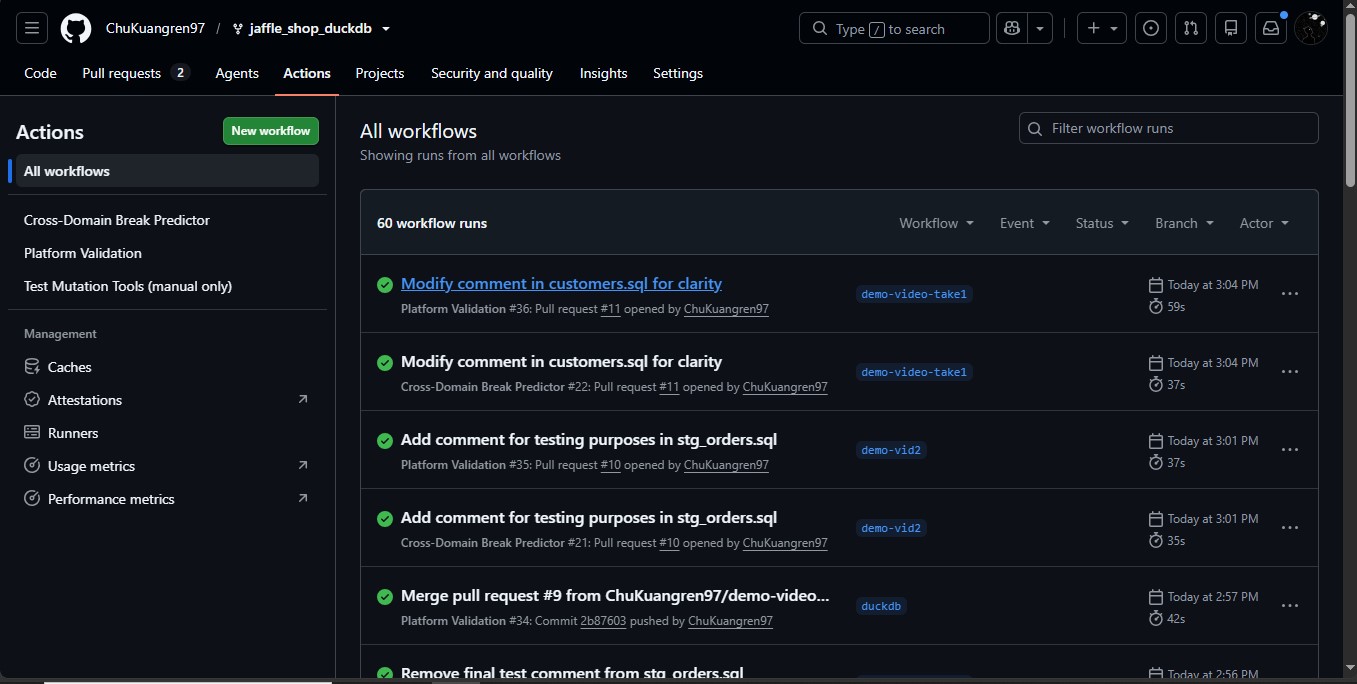Open the hamburger navigation menu
Screen dimensions: 1357x684
pos(31,28)
